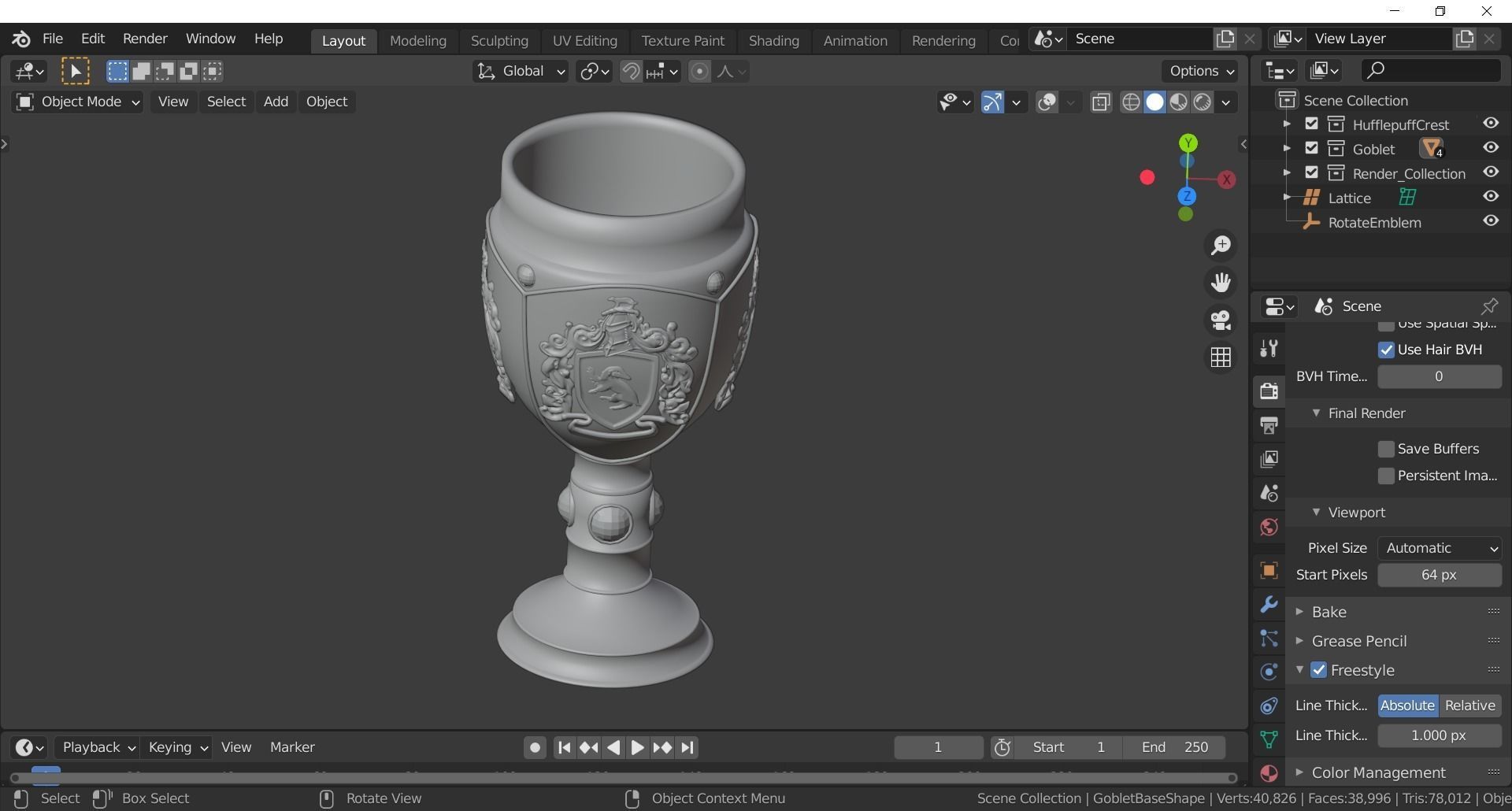Switch to material preview shading
1512x811 pixels.
tap(1178, 102)
